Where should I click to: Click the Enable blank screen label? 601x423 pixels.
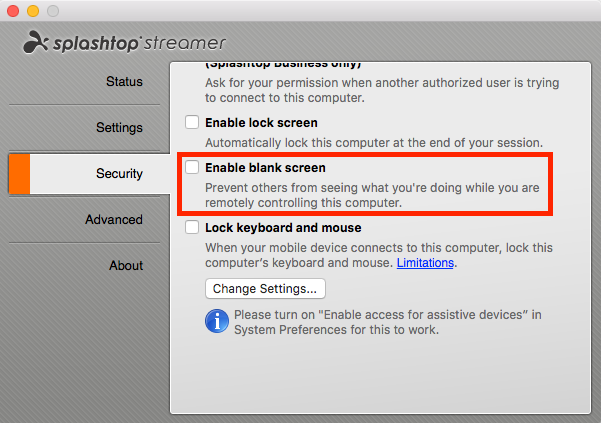[265, 168]
